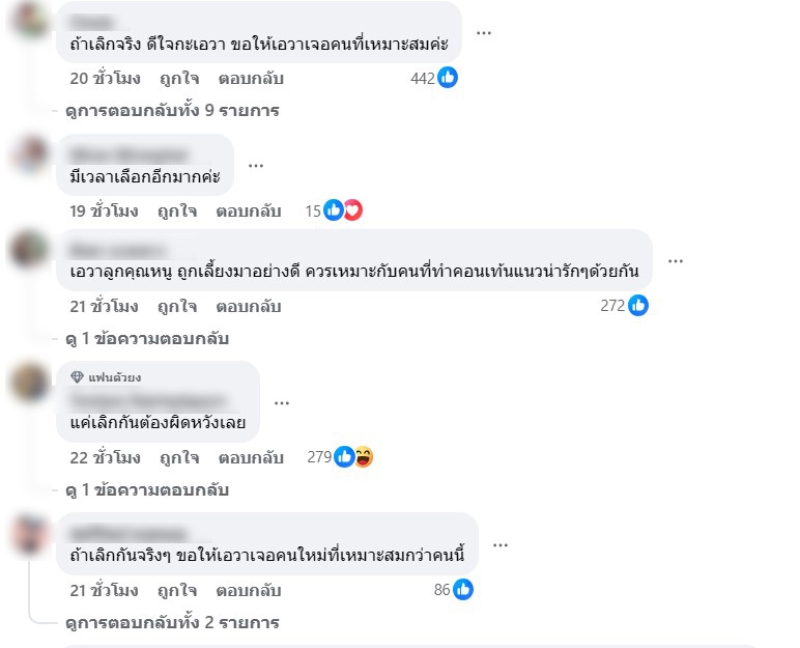Screen dimensions: 800x648
Task: Open options menu for the 442-likes comment
Action: [x=484, y=33]
